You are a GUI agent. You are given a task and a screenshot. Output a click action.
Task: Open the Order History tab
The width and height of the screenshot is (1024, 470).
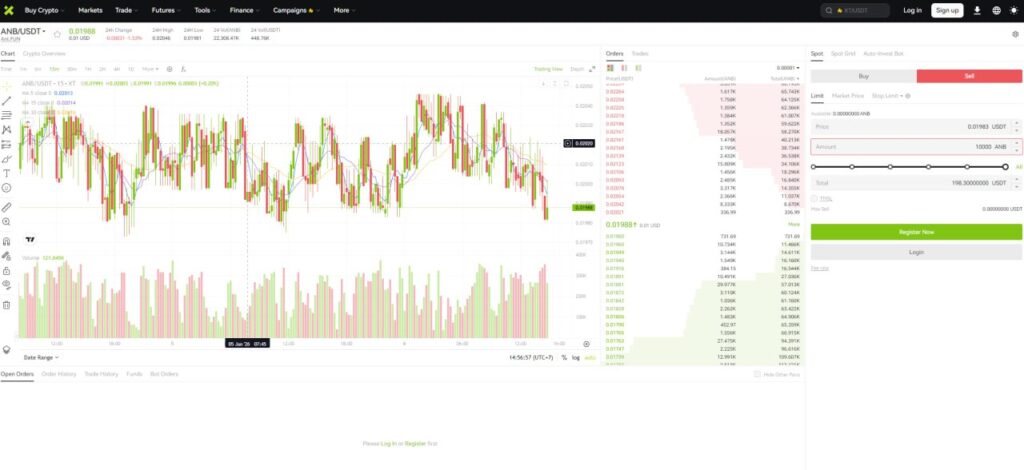tap(59, 374)
